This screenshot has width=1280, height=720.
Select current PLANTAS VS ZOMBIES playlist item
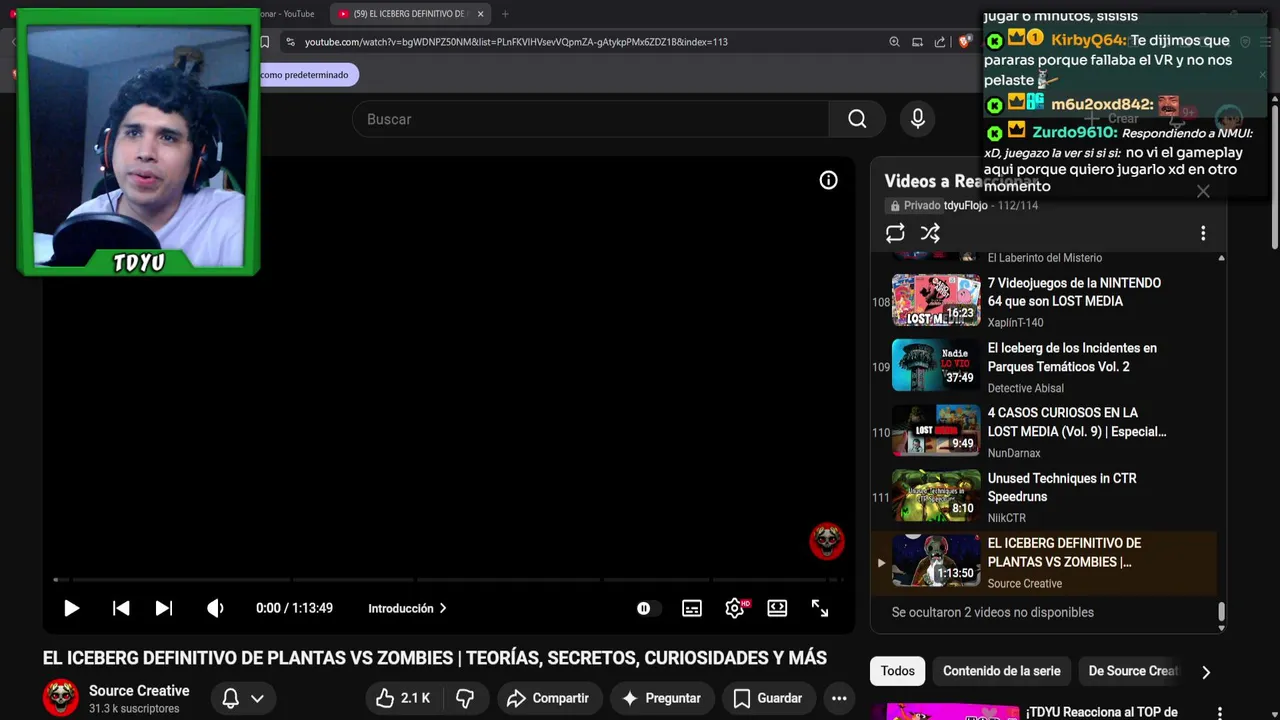pos(1045,561)
